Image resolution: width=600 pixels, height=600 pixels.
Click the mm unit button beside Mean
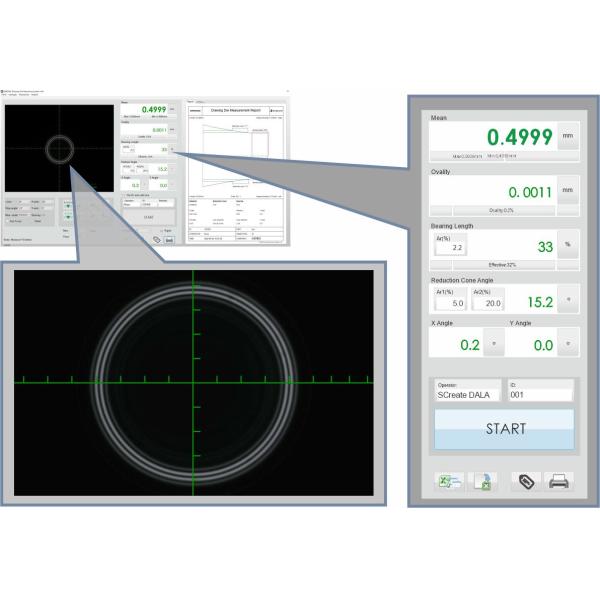coord(567,136)
